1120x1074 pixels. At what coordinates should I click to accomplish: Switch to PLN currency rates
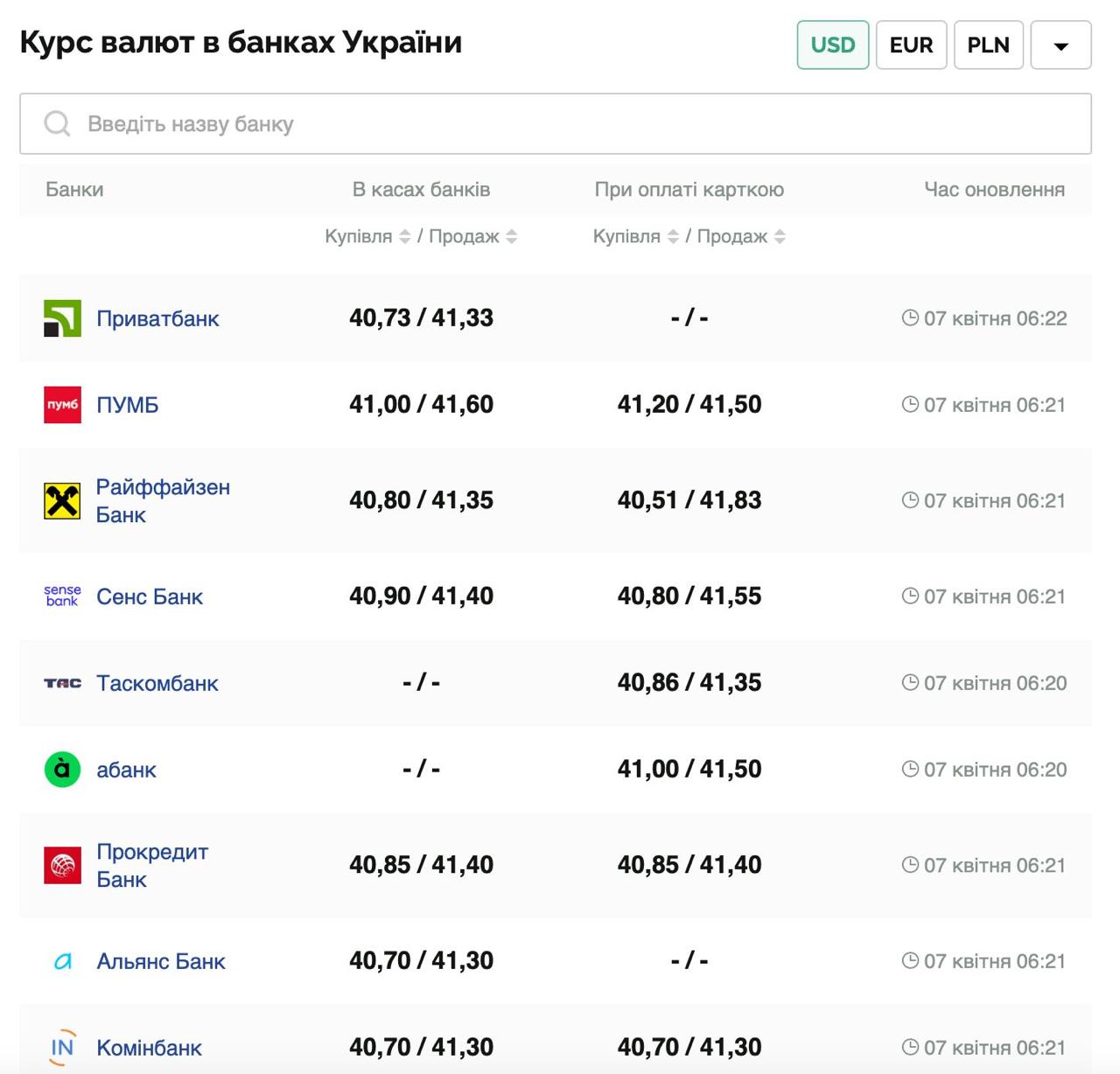pyautogui.click(x=988, y=45)
